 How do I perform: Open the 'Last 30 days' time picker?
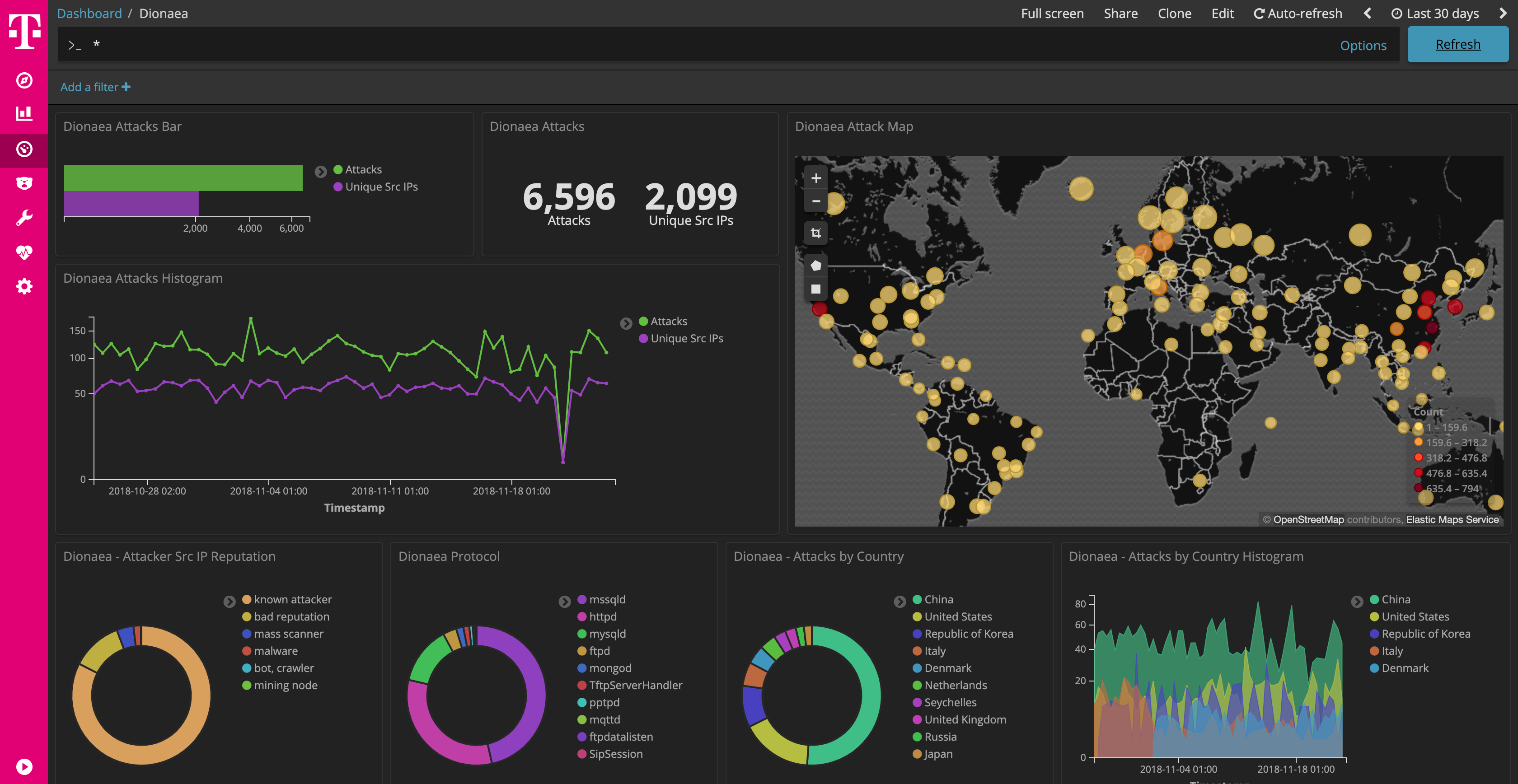click(1435, 13)
